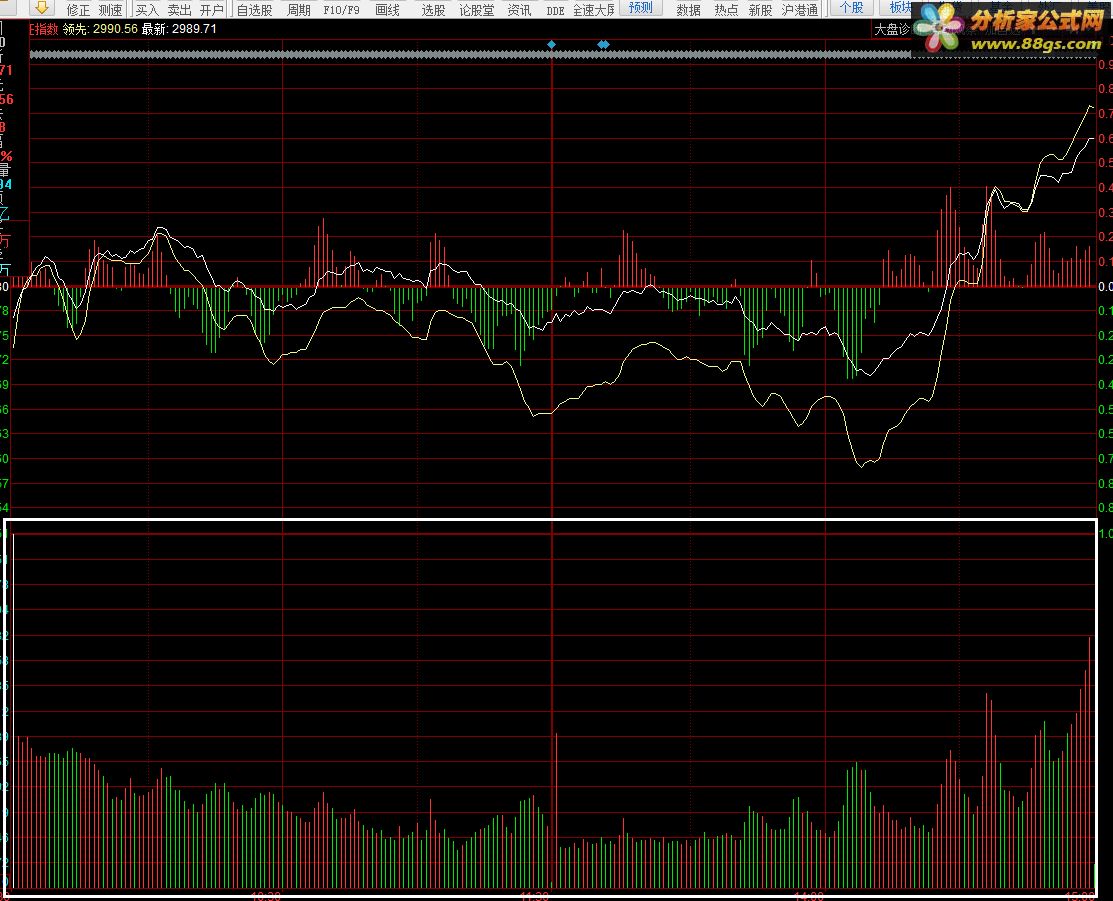Viewport: 1113px width, 901px height.
Task: Open the 资讯 news menu
Action: click(520, 10)
